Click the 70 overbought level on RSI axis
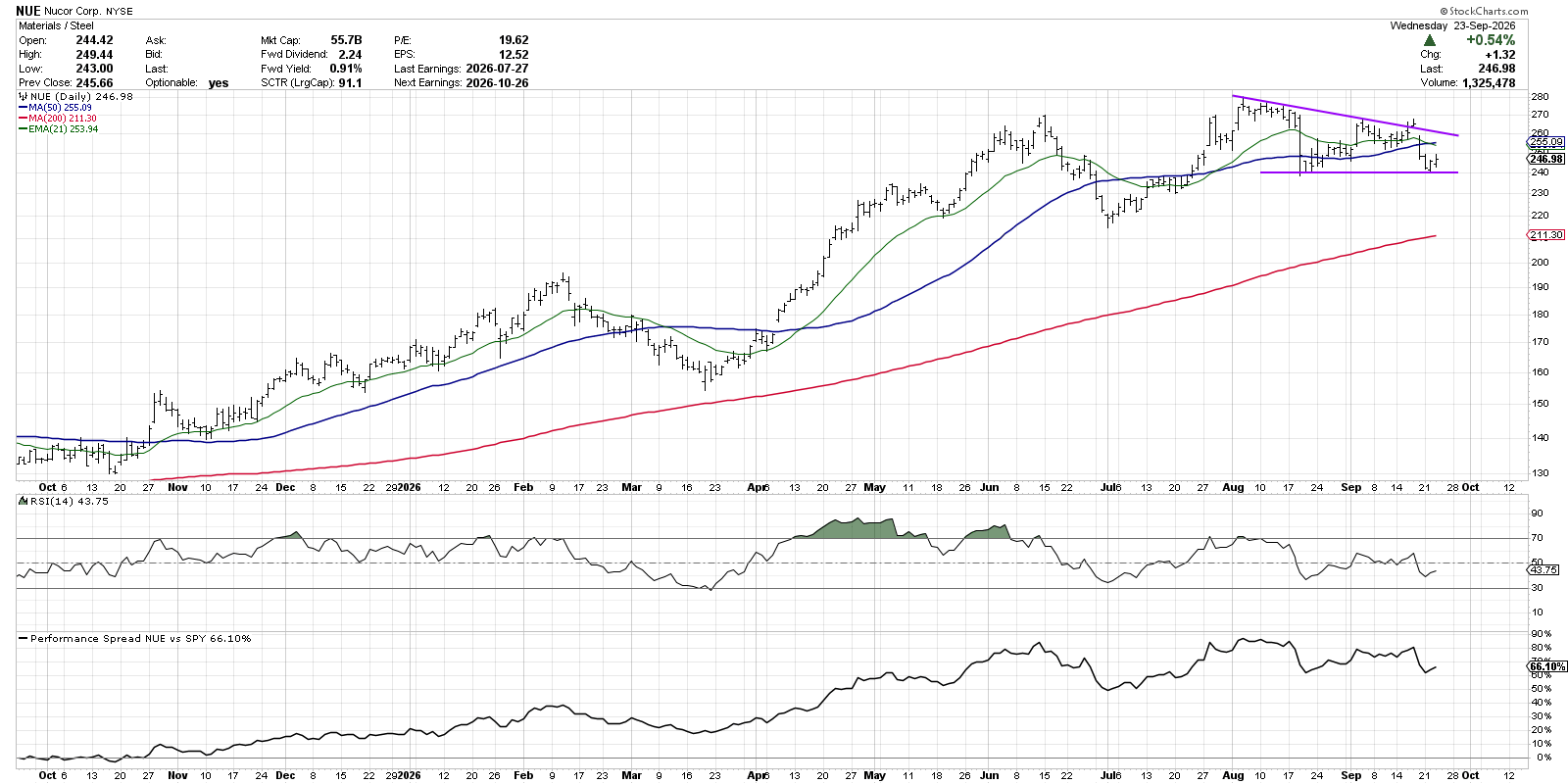This screenshot has width=1568, height=784. coord(1538,538)
